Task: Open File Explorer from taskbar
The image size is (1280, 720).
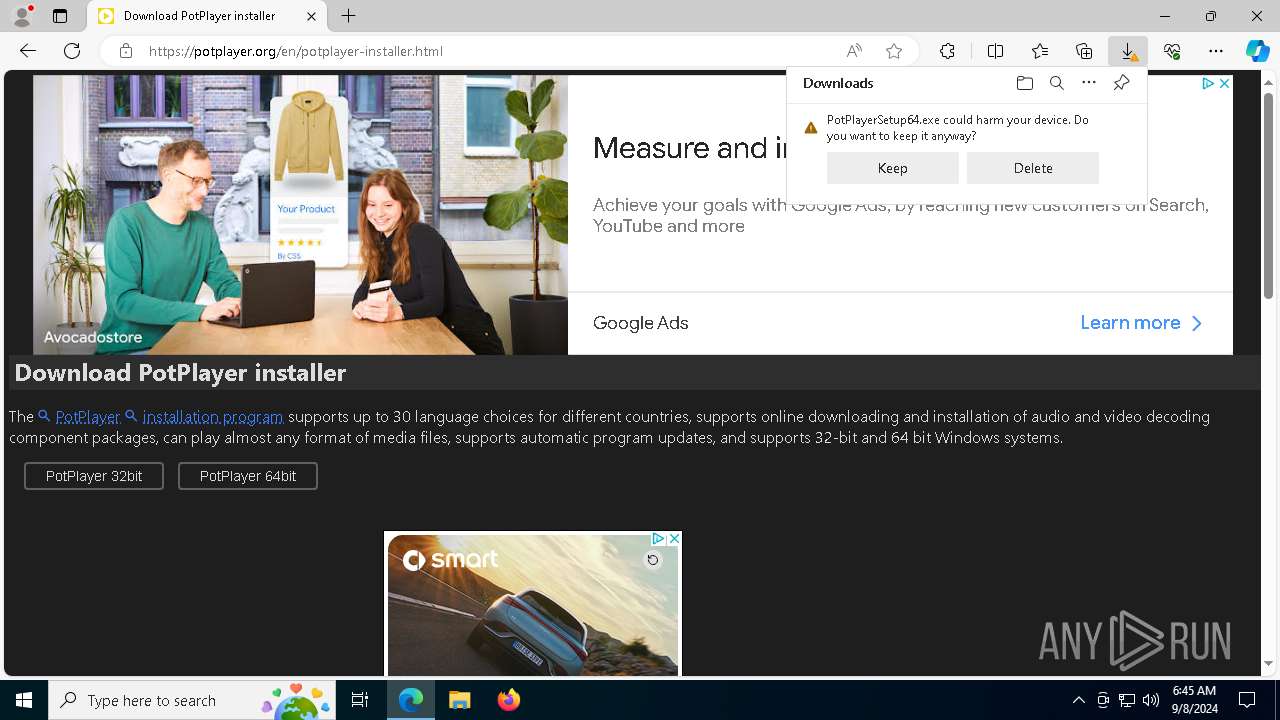Action: pos(459,700)
